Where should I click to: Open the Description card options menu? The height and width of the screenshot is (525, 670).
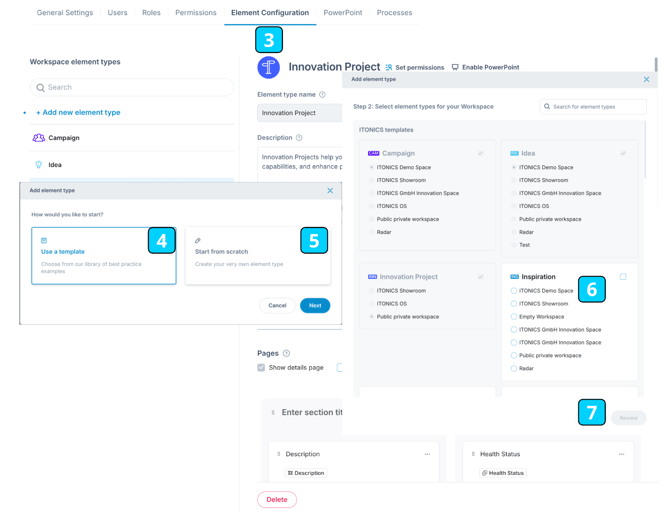point(427,454)
